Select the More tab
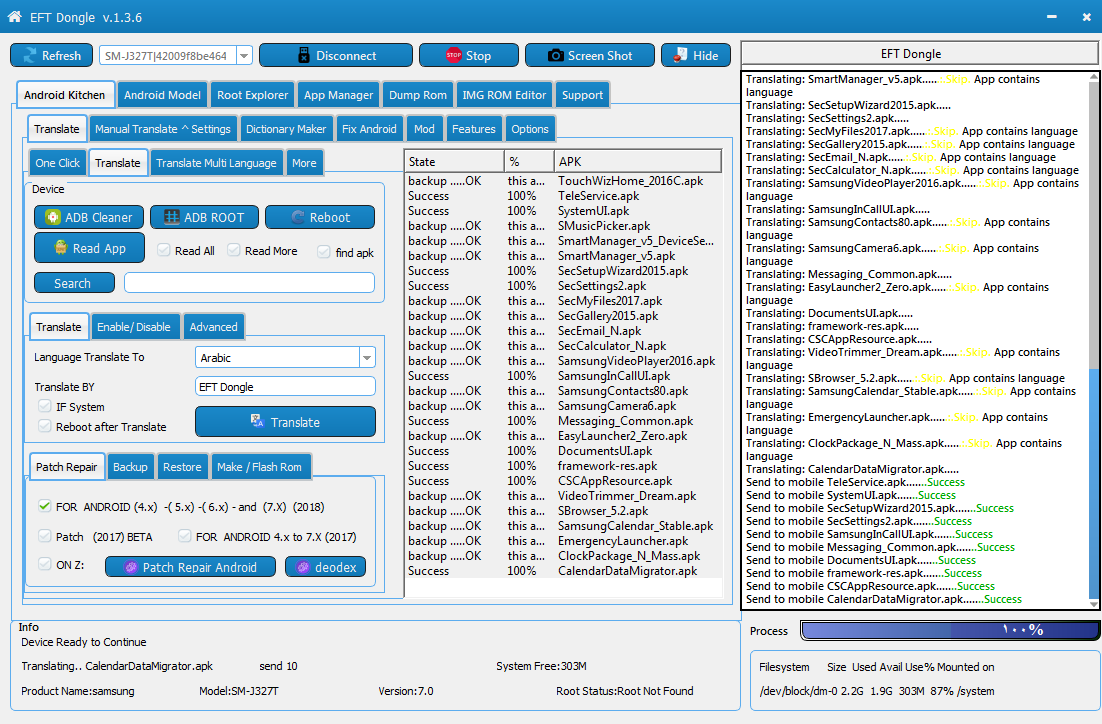 [304, 163]
